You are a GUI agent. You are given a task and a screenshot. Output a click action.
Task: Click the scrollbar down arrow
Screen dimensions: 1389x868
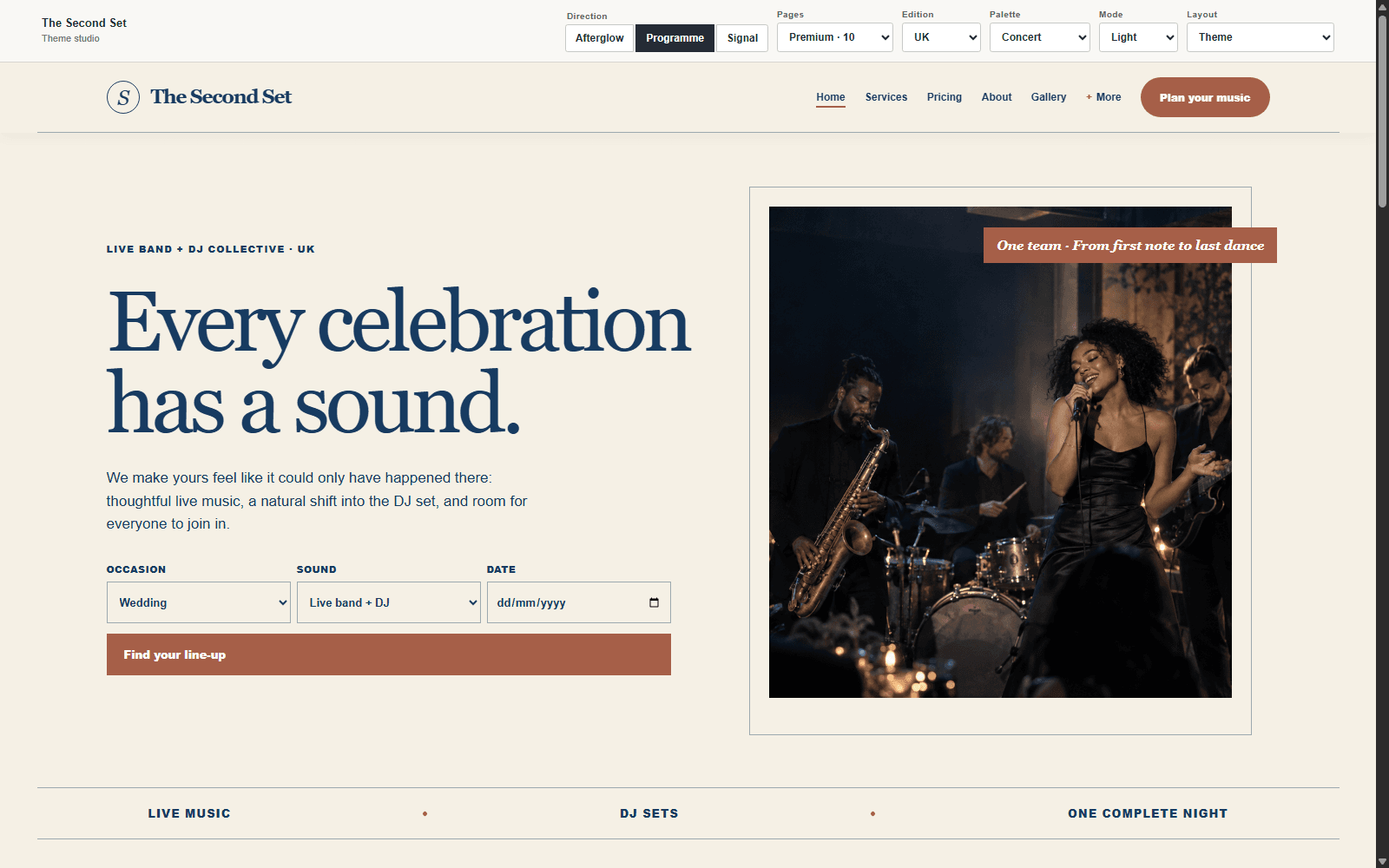1382,861
